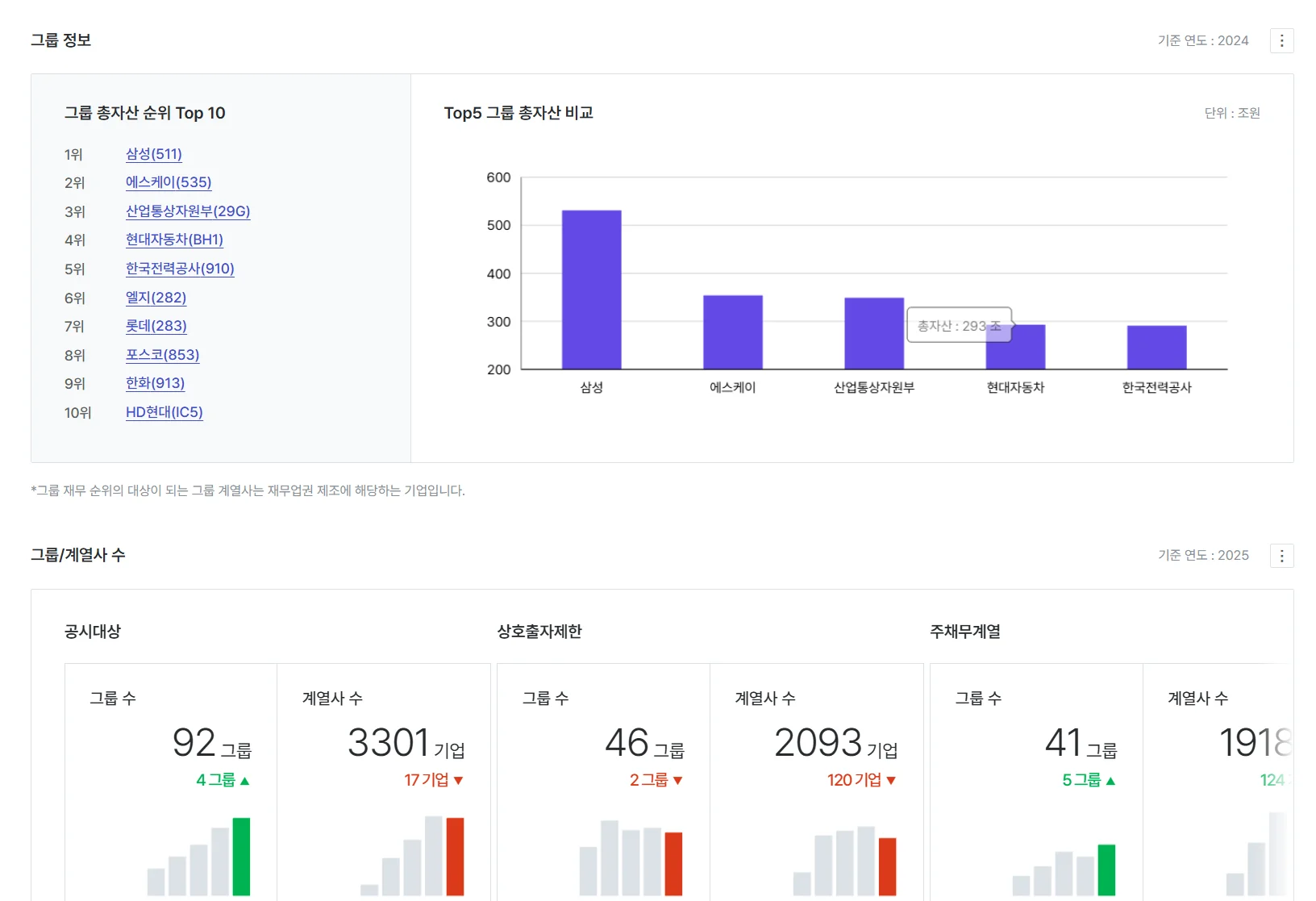Click the 에스케이 bar in the chart
1316x901 pixels.
tap(732, 332)
